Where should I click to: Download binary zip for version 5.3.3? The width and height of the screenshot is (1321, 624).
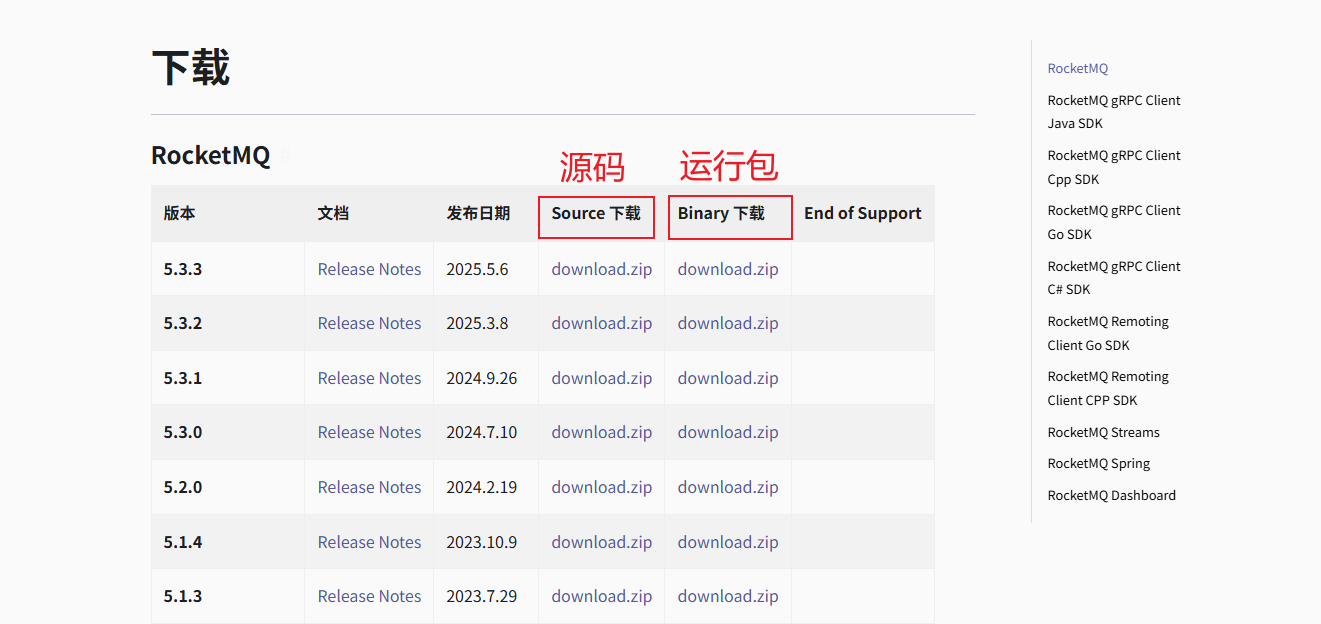pos(728,269)
